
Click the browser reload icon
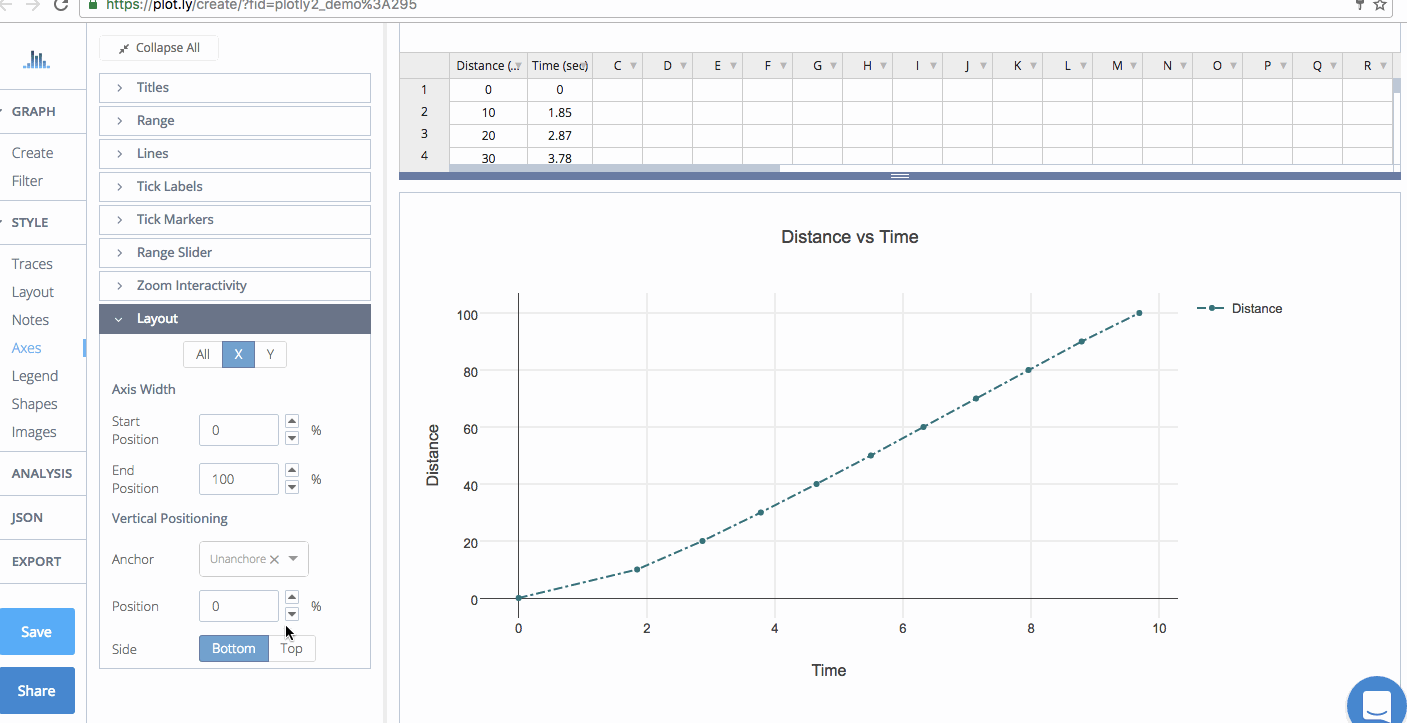pos(60,5)
